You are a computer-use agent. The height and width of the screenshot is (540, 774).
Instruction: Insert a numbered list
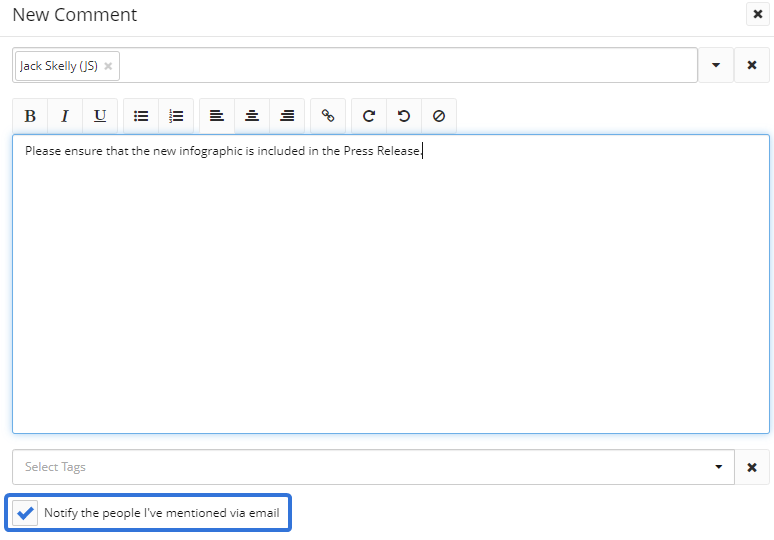(x=176, y=116)
